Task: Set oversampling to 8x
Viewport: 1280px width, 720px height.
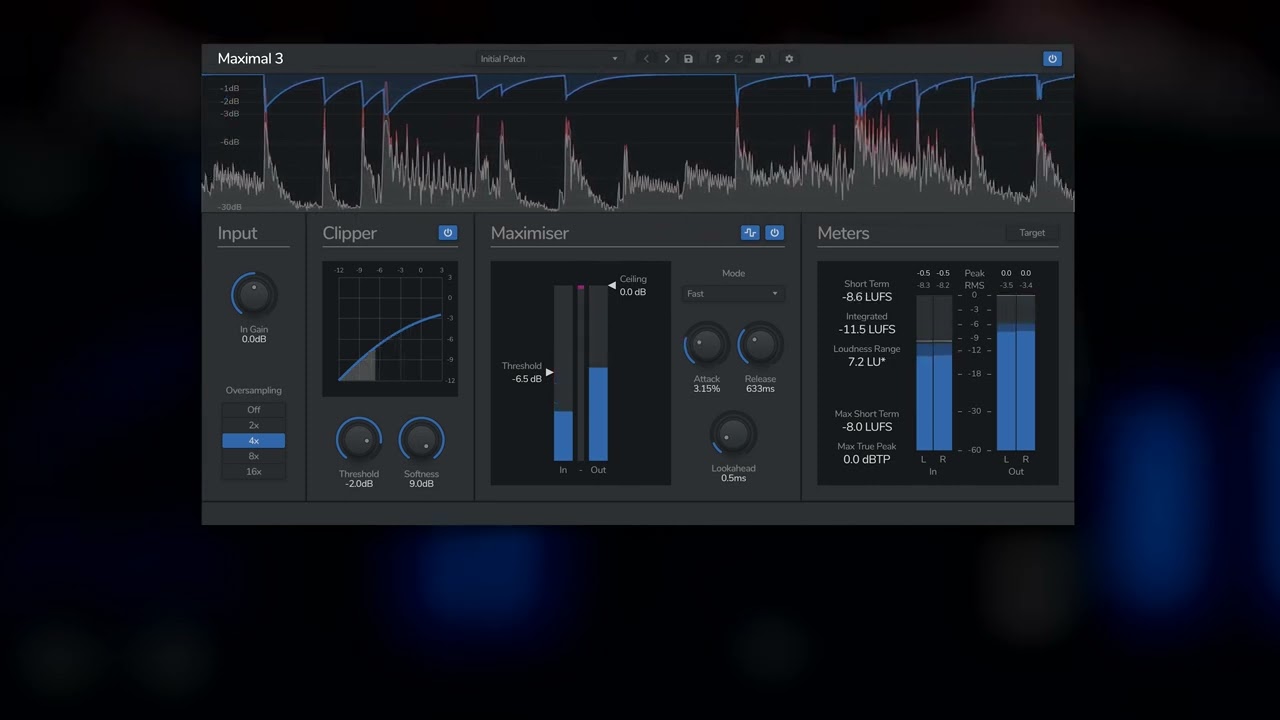Action: point(254,456)
